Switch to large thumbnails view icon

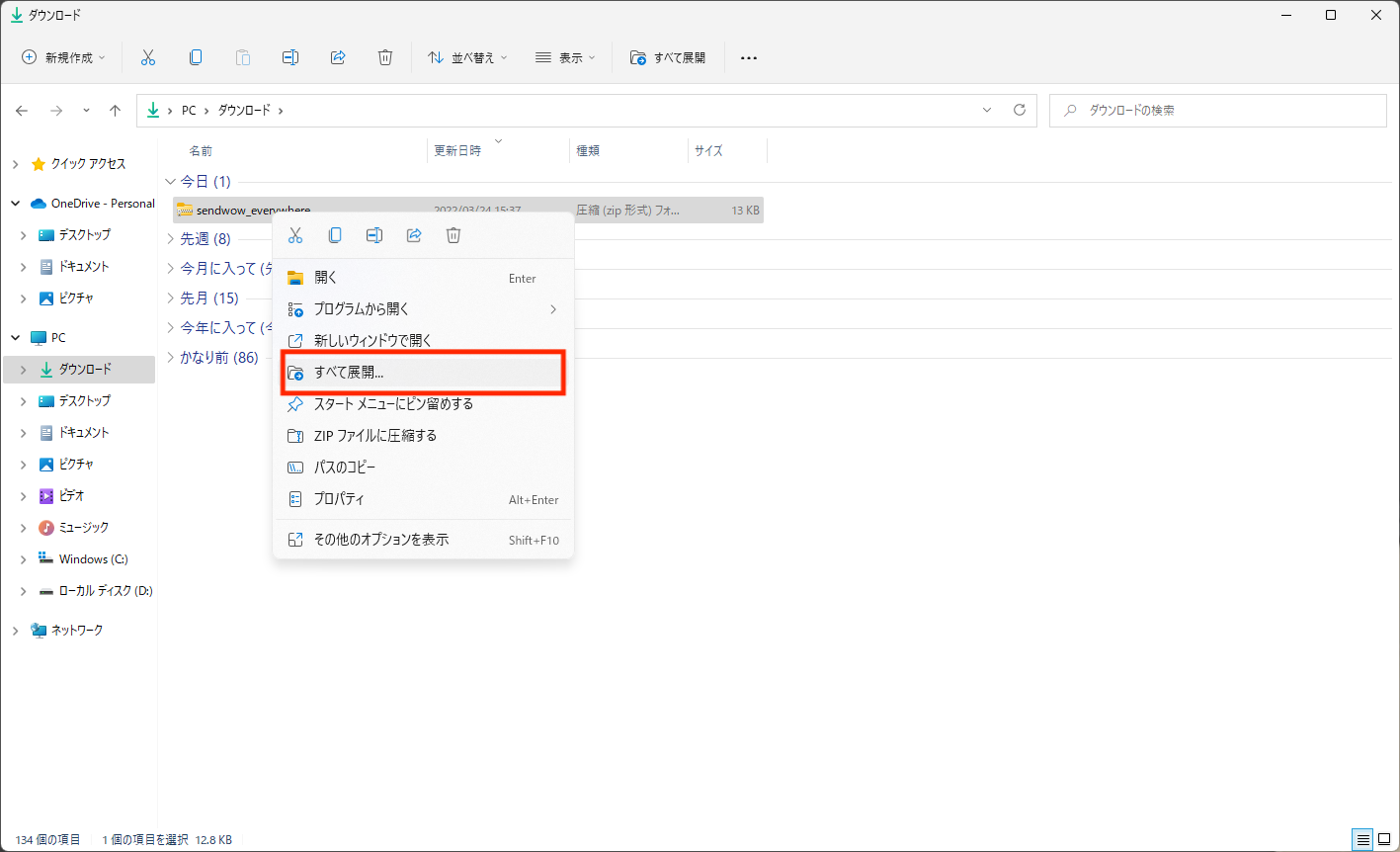[1384, 840]
